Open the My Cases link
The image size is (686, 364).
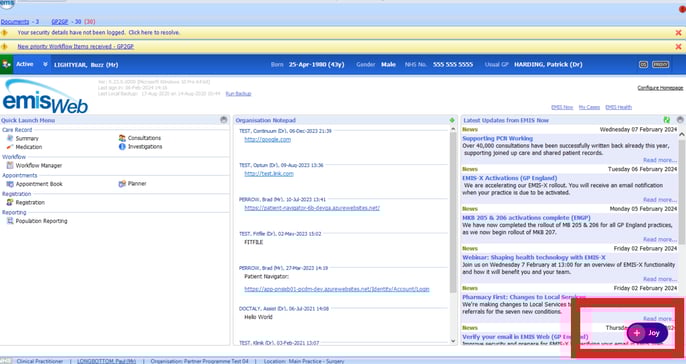tap(589, 107)
